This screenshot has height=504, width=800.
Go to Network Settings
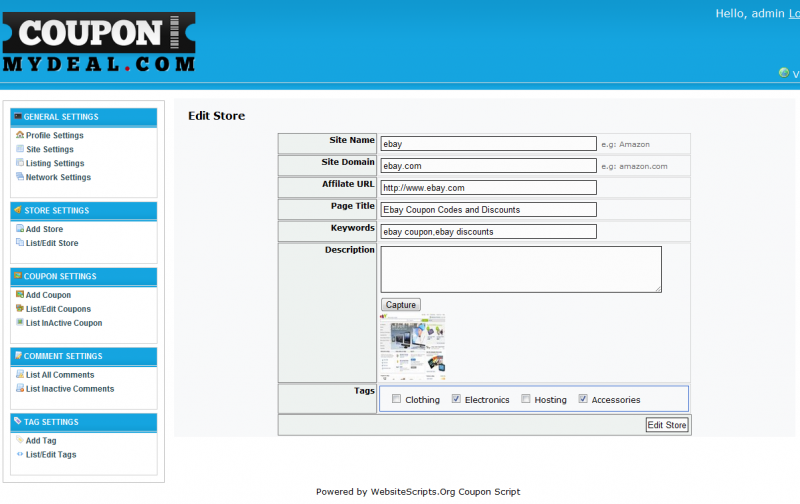pyautogui.click(x=58, y=177)
